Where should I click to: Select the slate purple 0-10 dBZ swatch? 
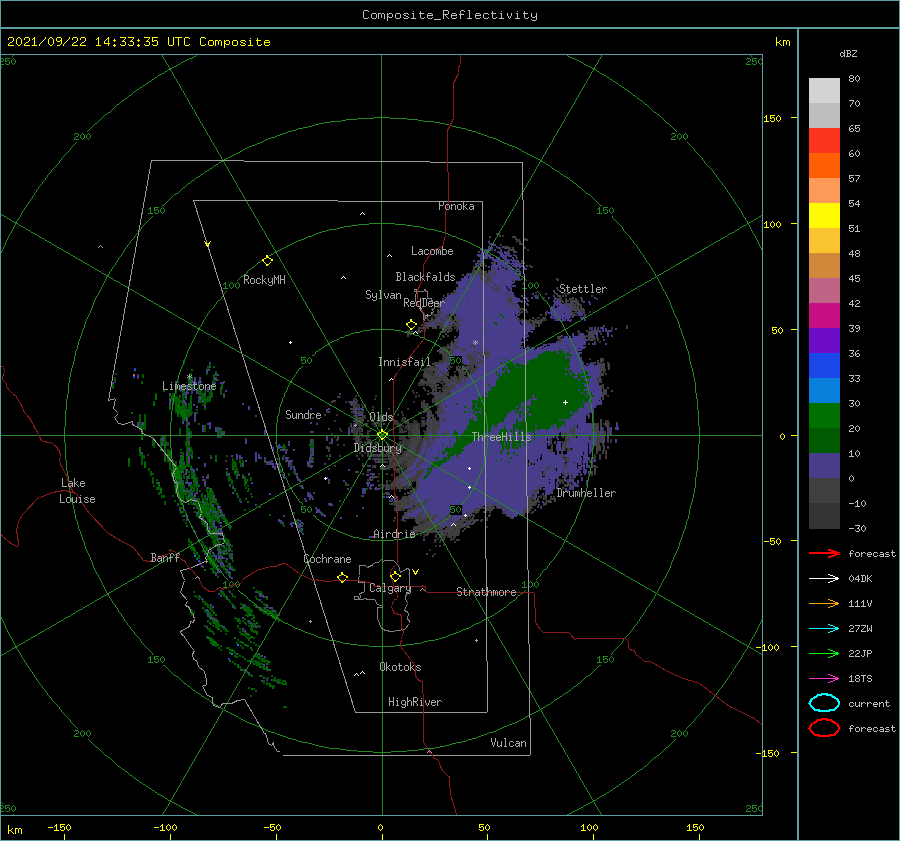tap(824, 466)
